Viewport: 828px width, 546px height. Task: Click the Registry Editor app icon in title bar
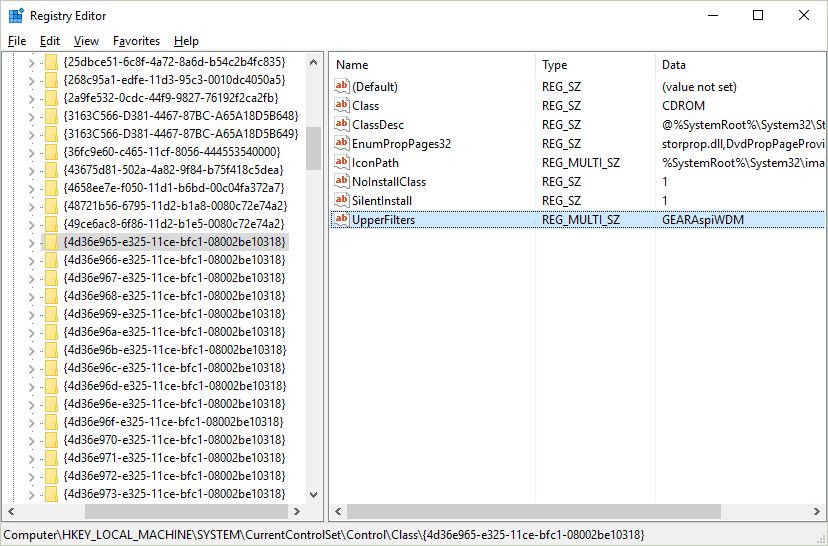tap(16, 16)
